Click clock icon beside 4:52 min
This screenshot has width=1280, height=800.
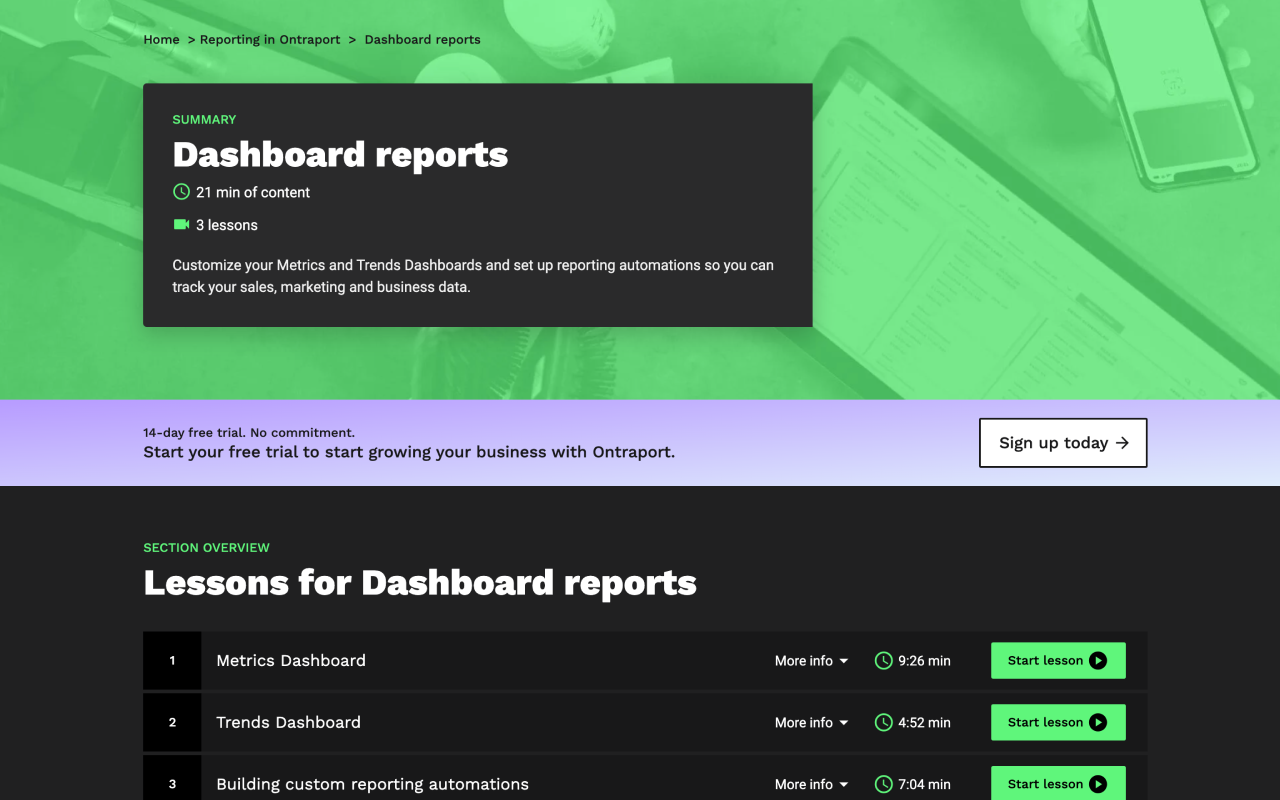[x=883, y=723]
